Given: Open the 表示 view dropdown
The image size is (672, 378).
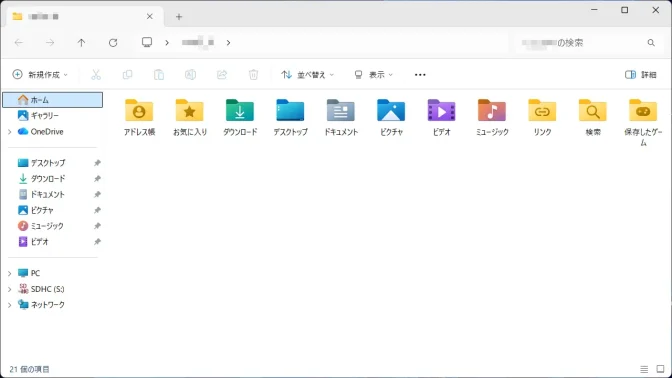Looking at the screenshot, I should pyautogui.click(x=373, y=75).
